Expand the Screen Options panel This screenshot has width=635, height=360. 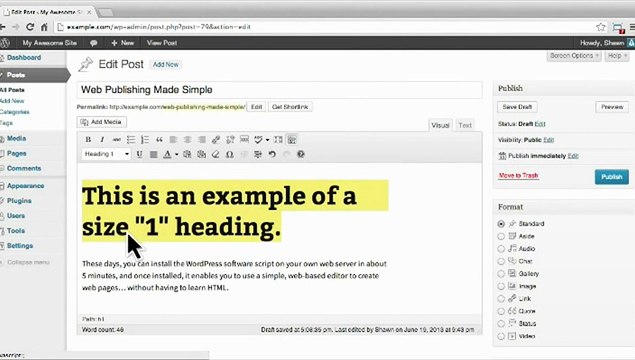tap(574, 56)
